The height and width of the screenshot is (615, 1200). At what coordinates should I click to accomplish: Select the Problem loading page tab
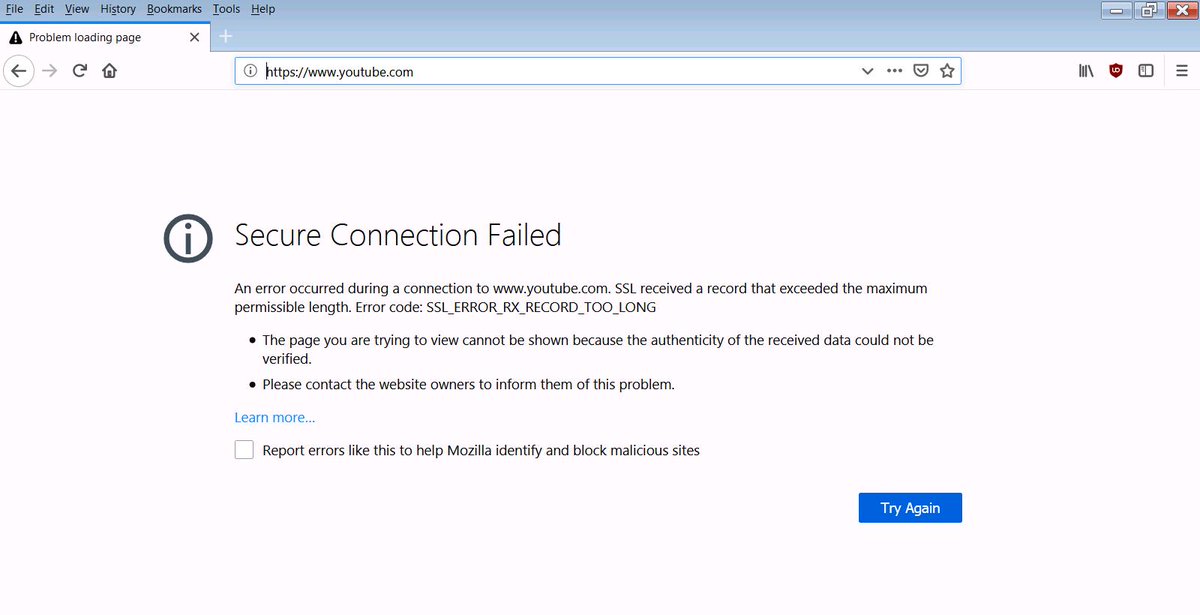point(103,37)
